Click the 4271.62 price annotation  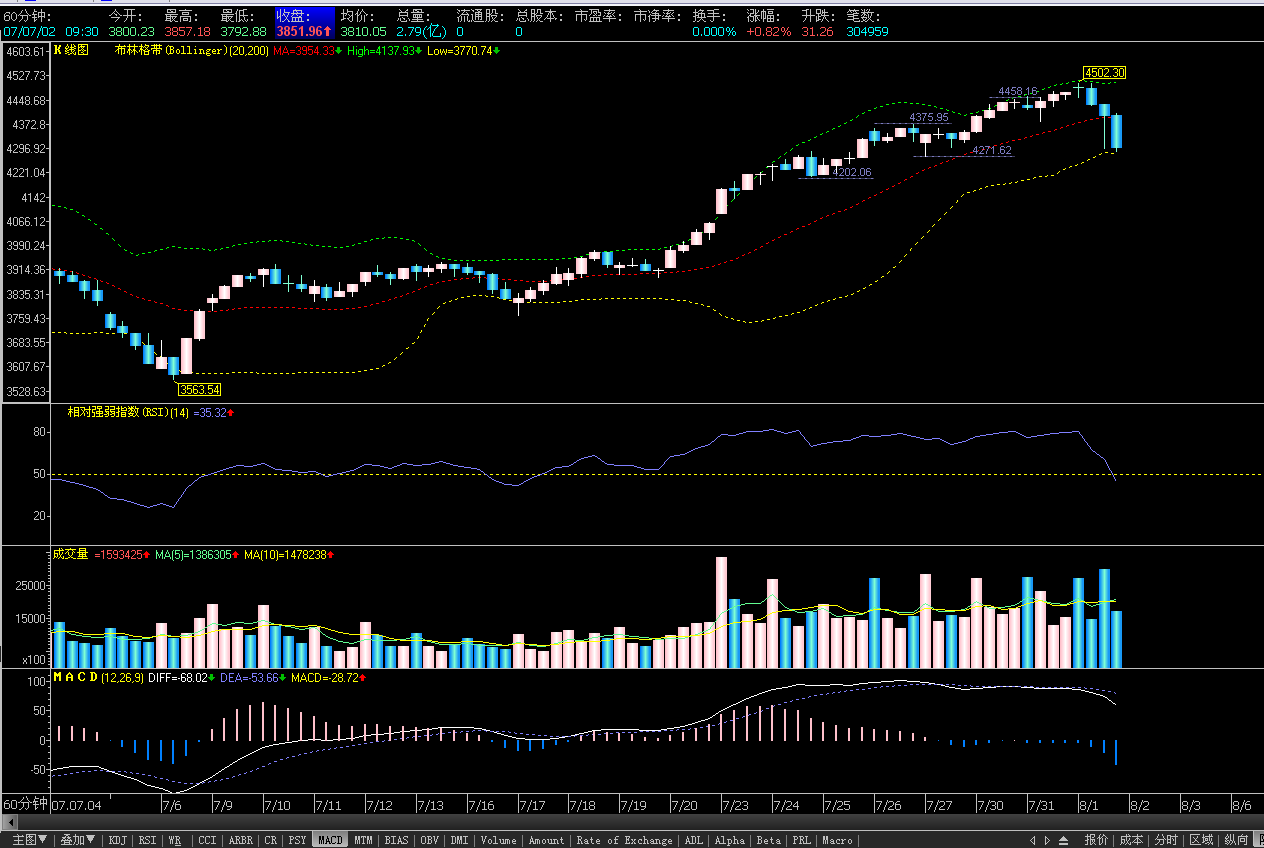[x=991, y=150]
